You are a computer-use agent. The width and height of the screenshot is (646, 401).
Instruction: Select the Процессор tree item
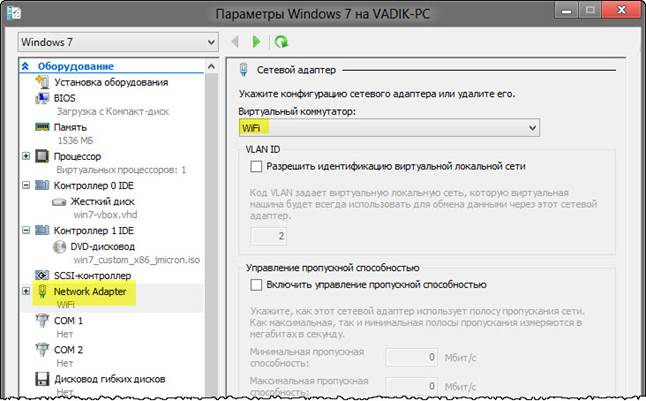pos(77,157)
